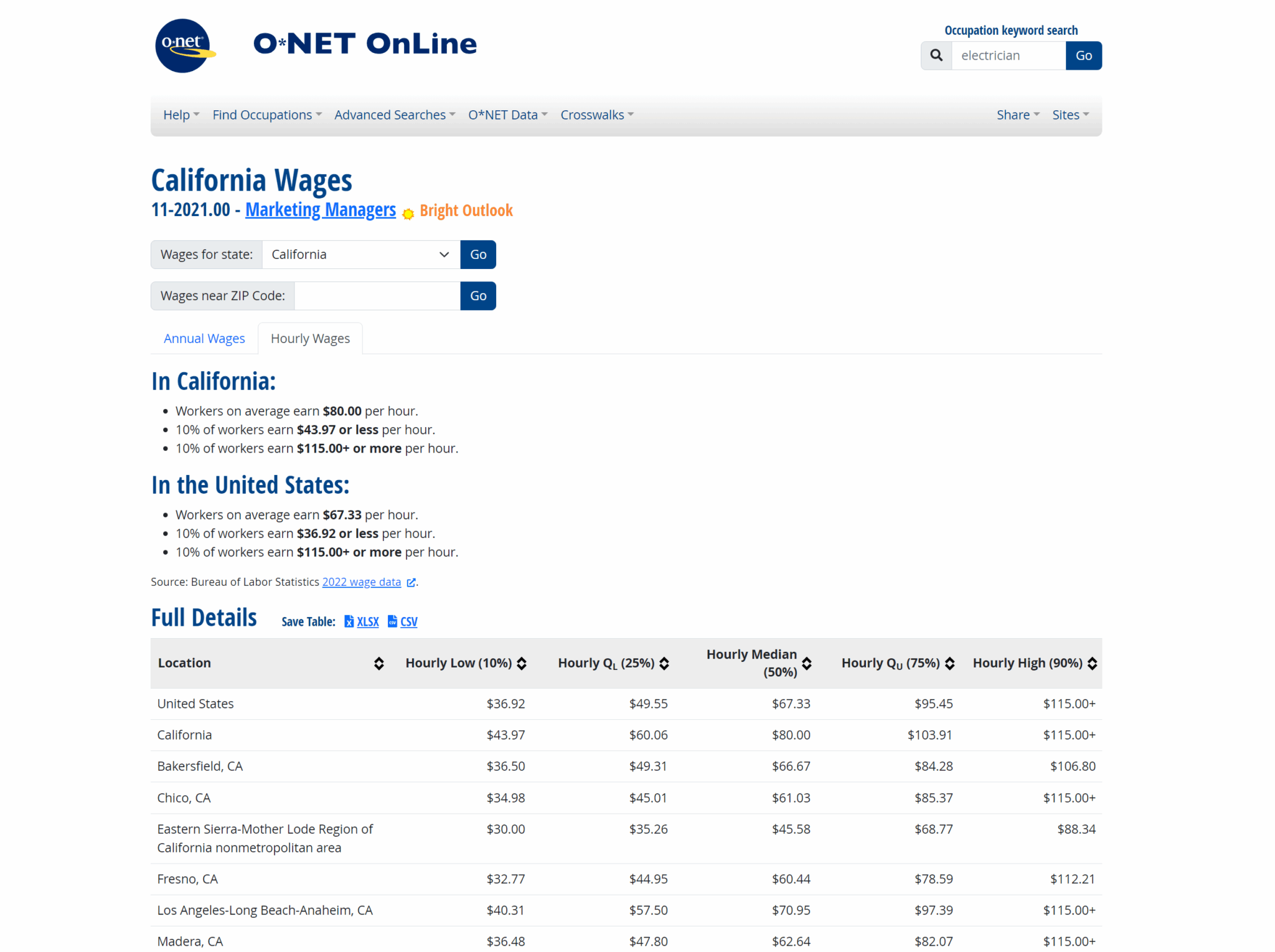
Task: Sort by Hourly Low (10%) arrows
Action: coord(522,663)
